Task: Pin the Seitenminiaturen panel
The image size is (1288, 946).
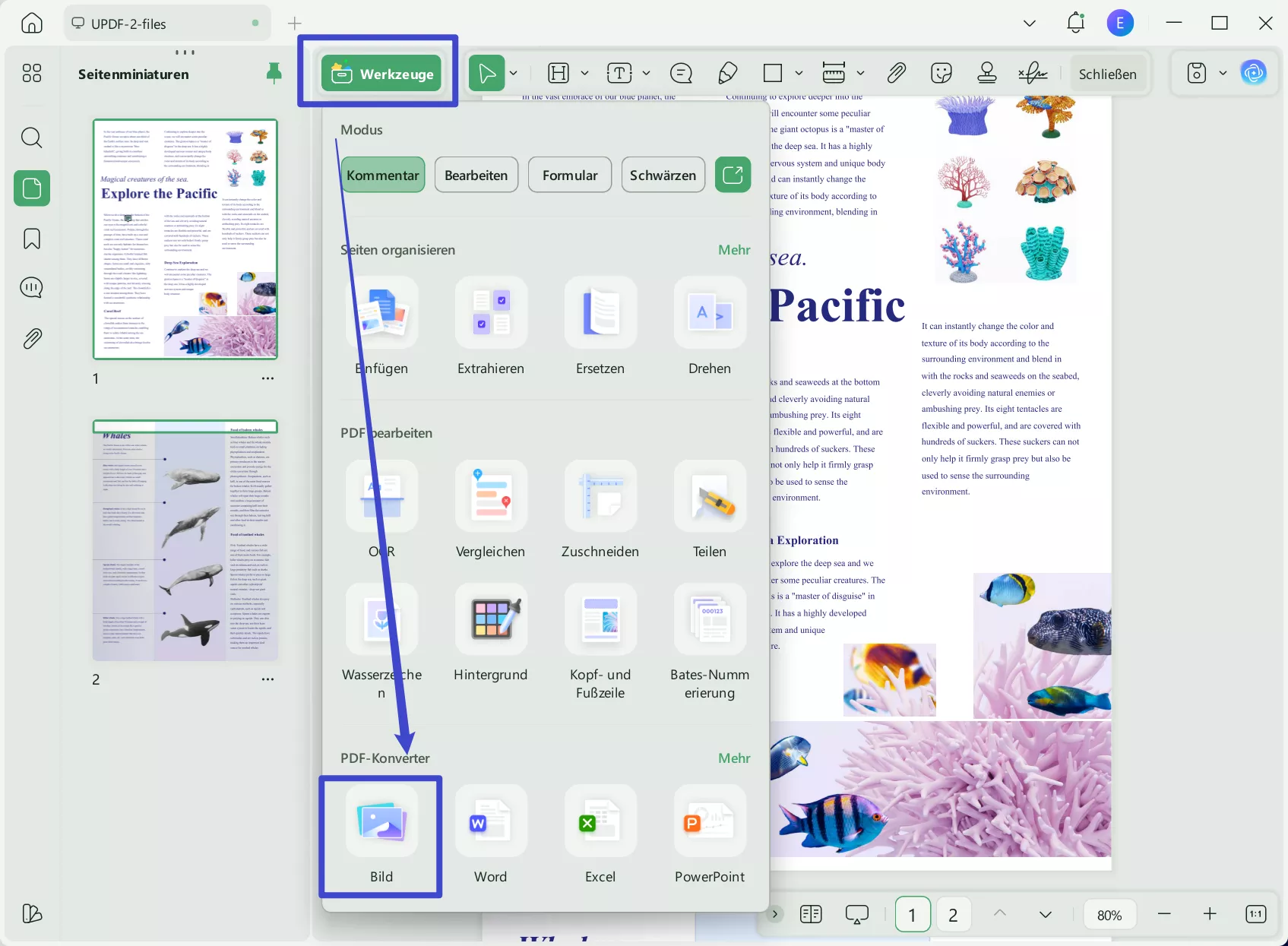Action: pos(274,73)
